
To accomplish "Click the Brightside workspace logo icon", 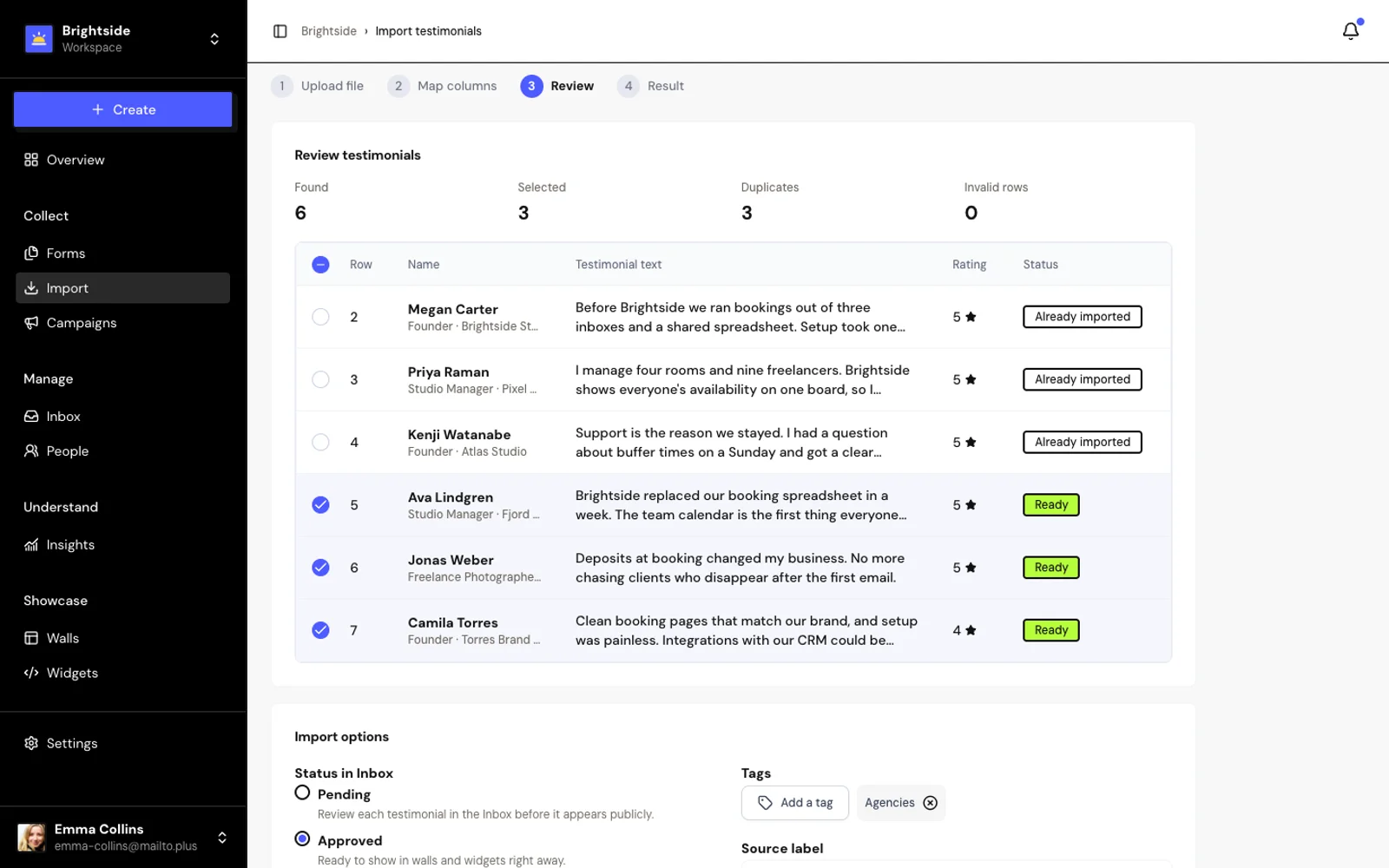I will tap(38, 39).
